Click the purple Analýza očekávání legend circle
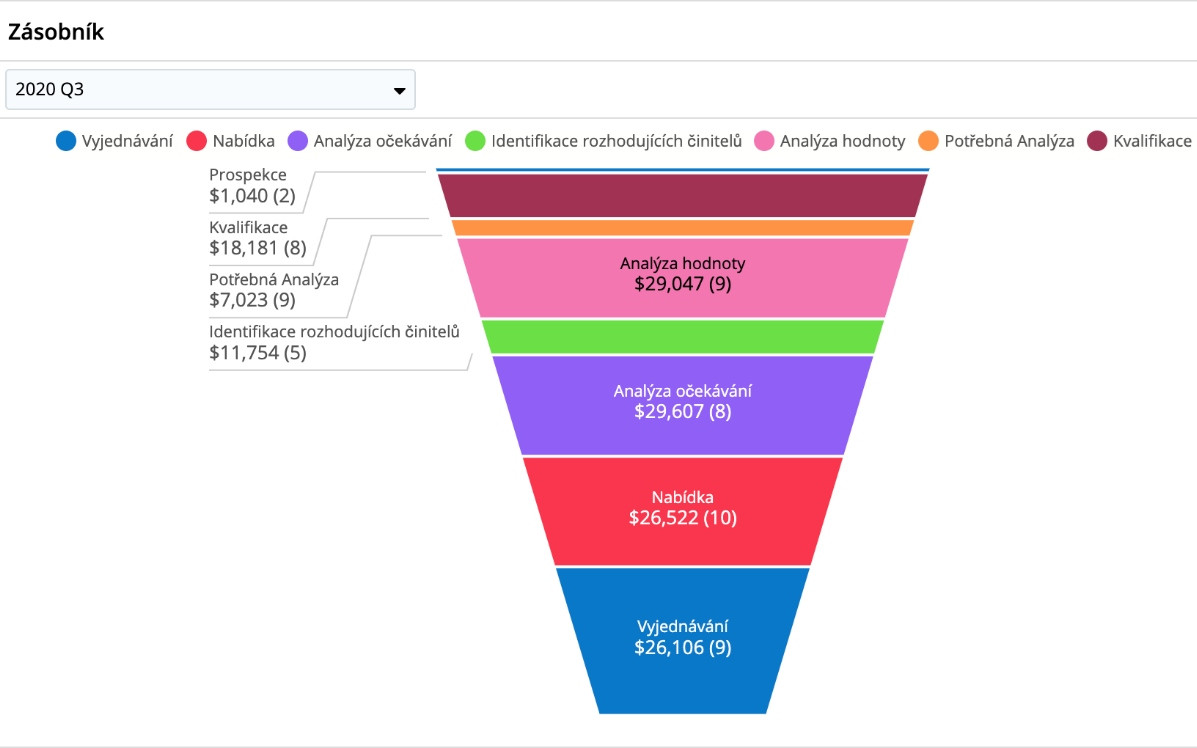 (x=298, y=141)
